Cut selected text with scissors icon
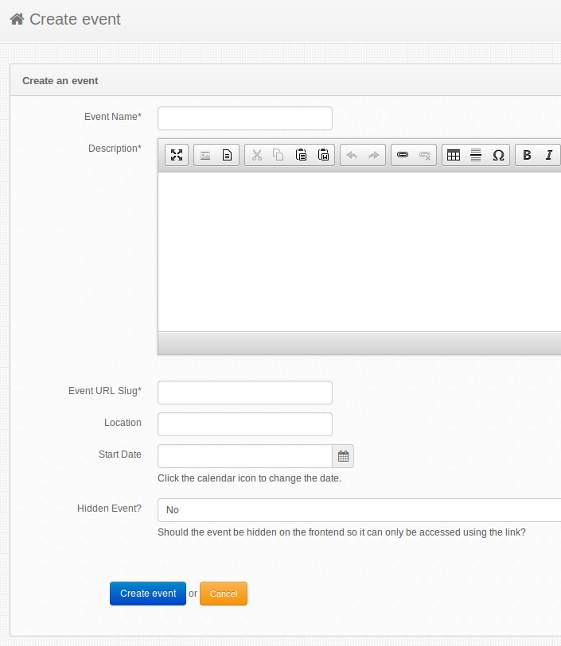 pyautogui.click(x=257, y=155)
